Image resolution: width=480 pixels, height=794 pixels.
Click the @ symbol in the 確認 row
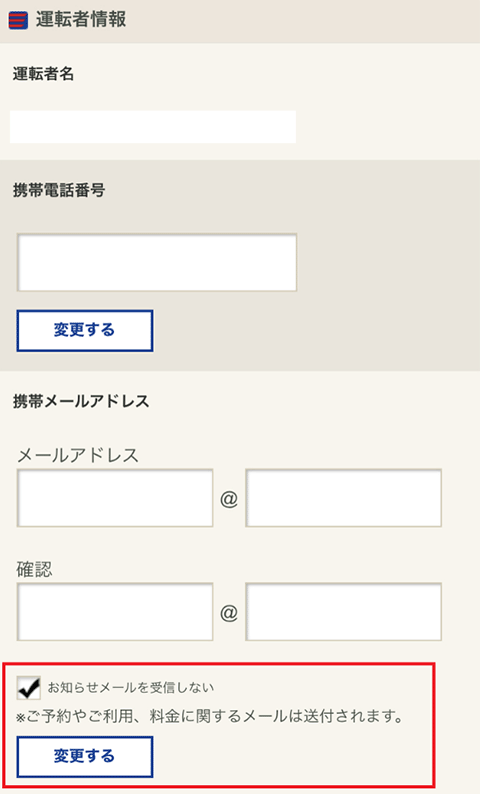(x=229, y=613)
